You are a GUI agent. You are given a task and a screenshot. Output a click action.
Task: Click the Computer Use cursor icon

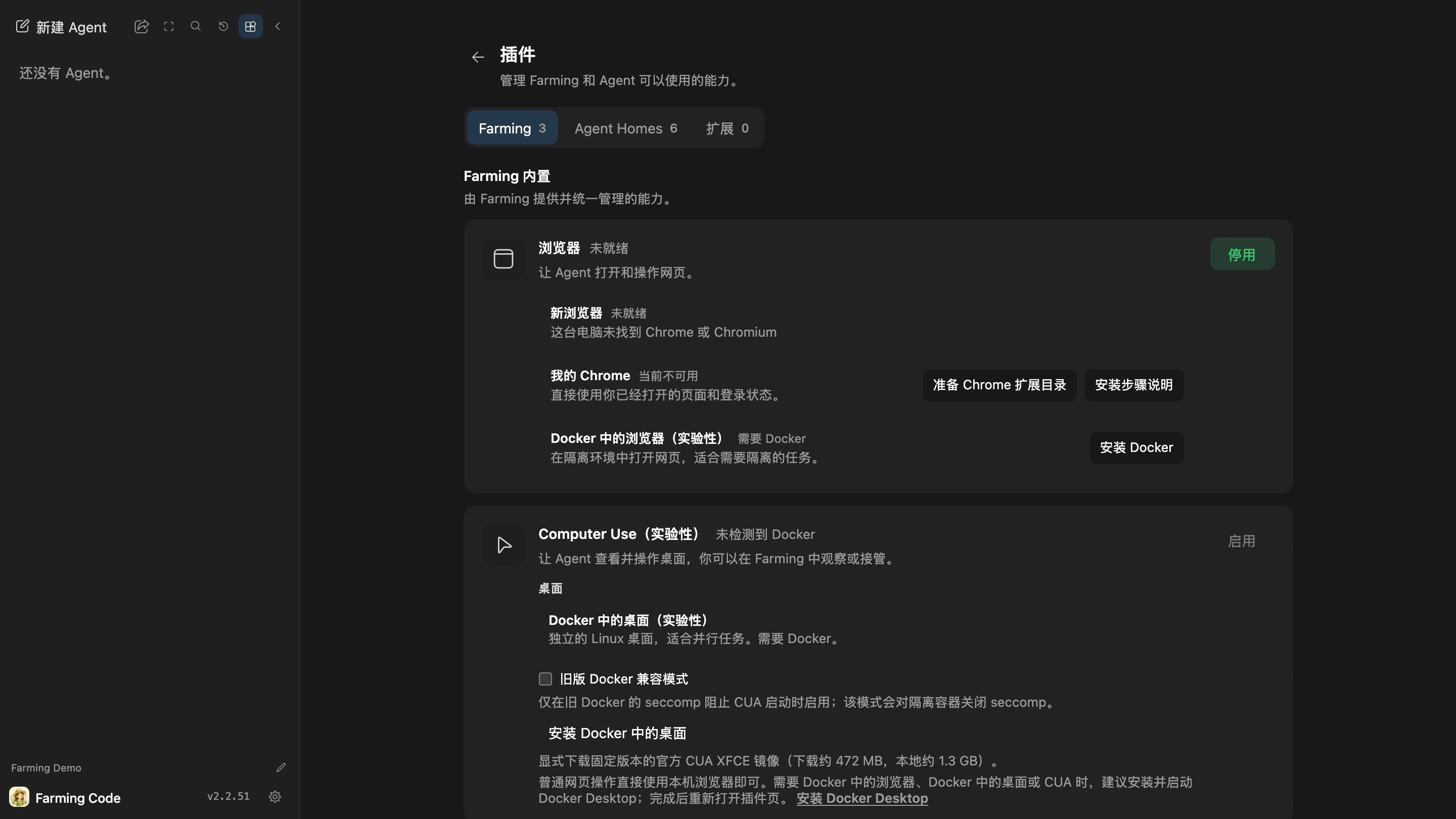(503, 545)
